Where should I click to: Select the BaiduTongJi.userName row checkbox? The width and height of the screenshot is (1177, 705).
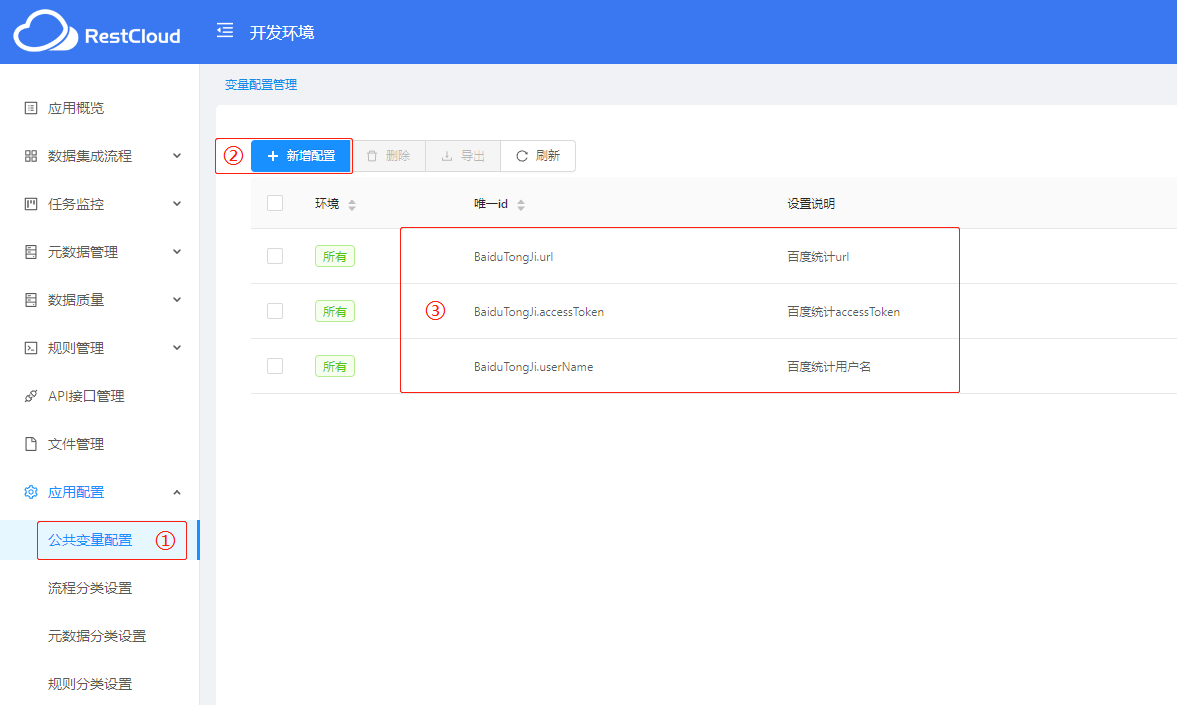click(275, 366)
